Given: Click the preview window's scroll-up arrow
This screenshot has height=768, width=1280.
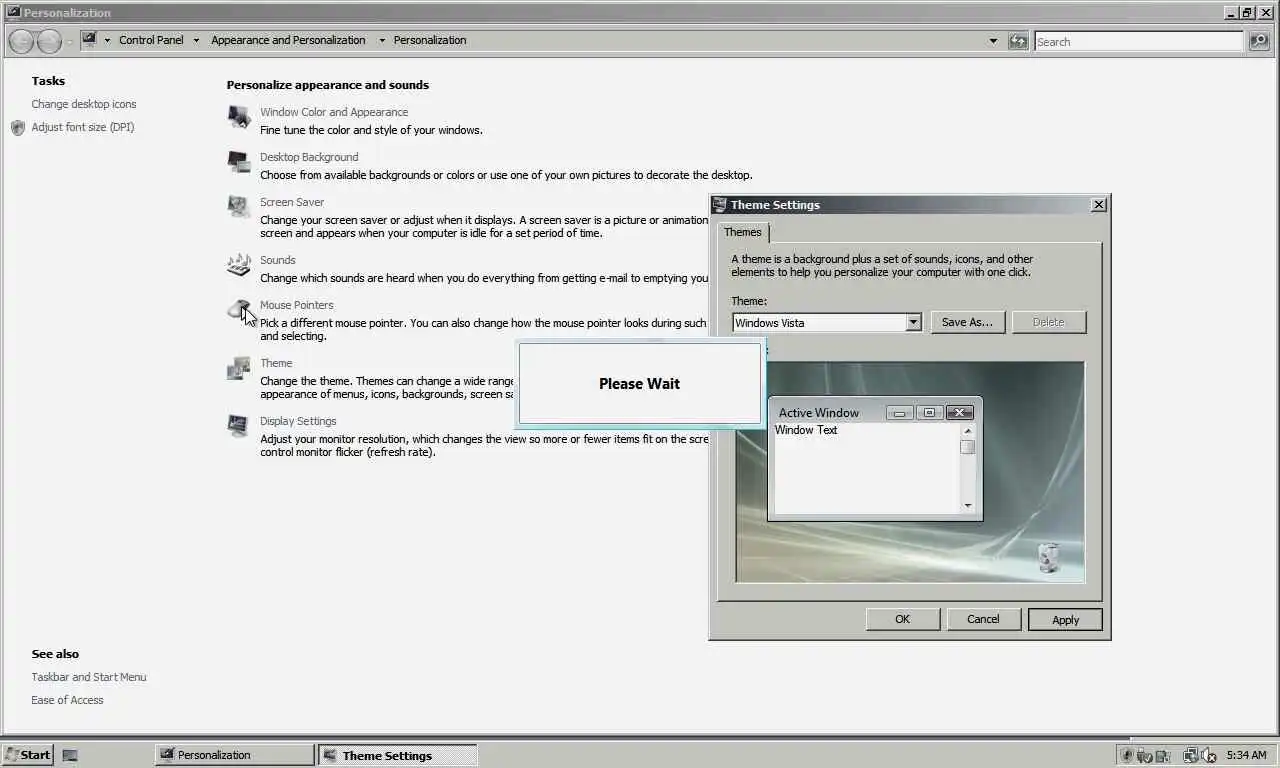Looking at the screenshot, I should (x=967, y=431).
